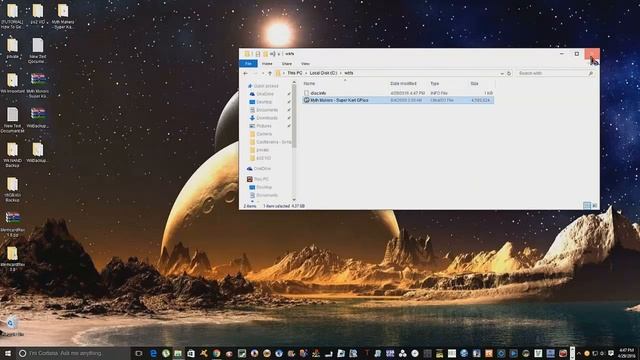Switch to details view in status bar

[587, 206]
